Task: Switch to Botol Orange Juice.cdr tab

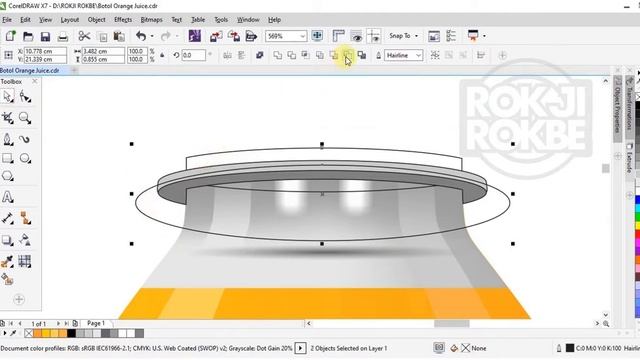Action: click(x=30, y=70)
